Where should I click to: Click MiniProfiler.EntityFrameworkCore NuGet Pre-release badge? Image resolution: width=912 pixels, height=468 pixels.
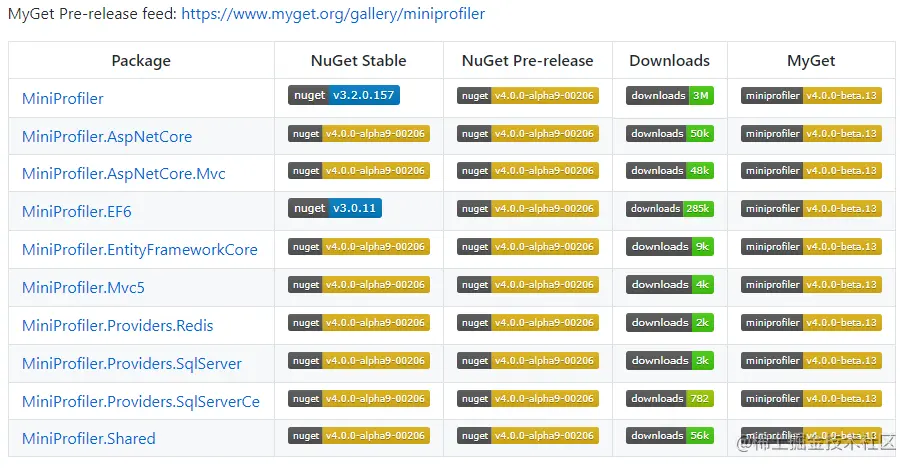tap(528, 246)
